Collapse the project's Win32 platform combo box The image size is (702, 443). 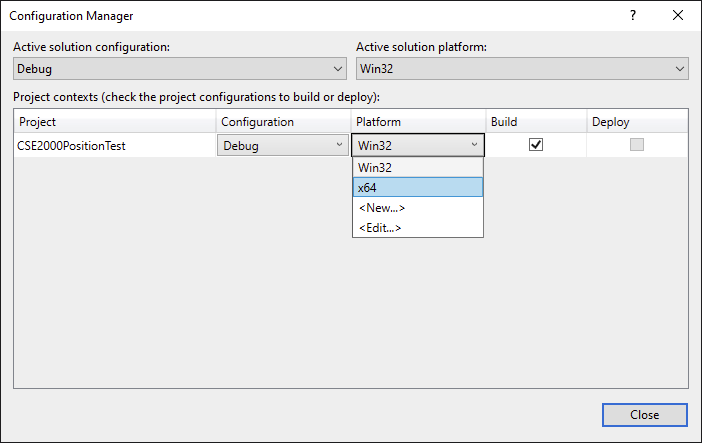tap(418, 145)
